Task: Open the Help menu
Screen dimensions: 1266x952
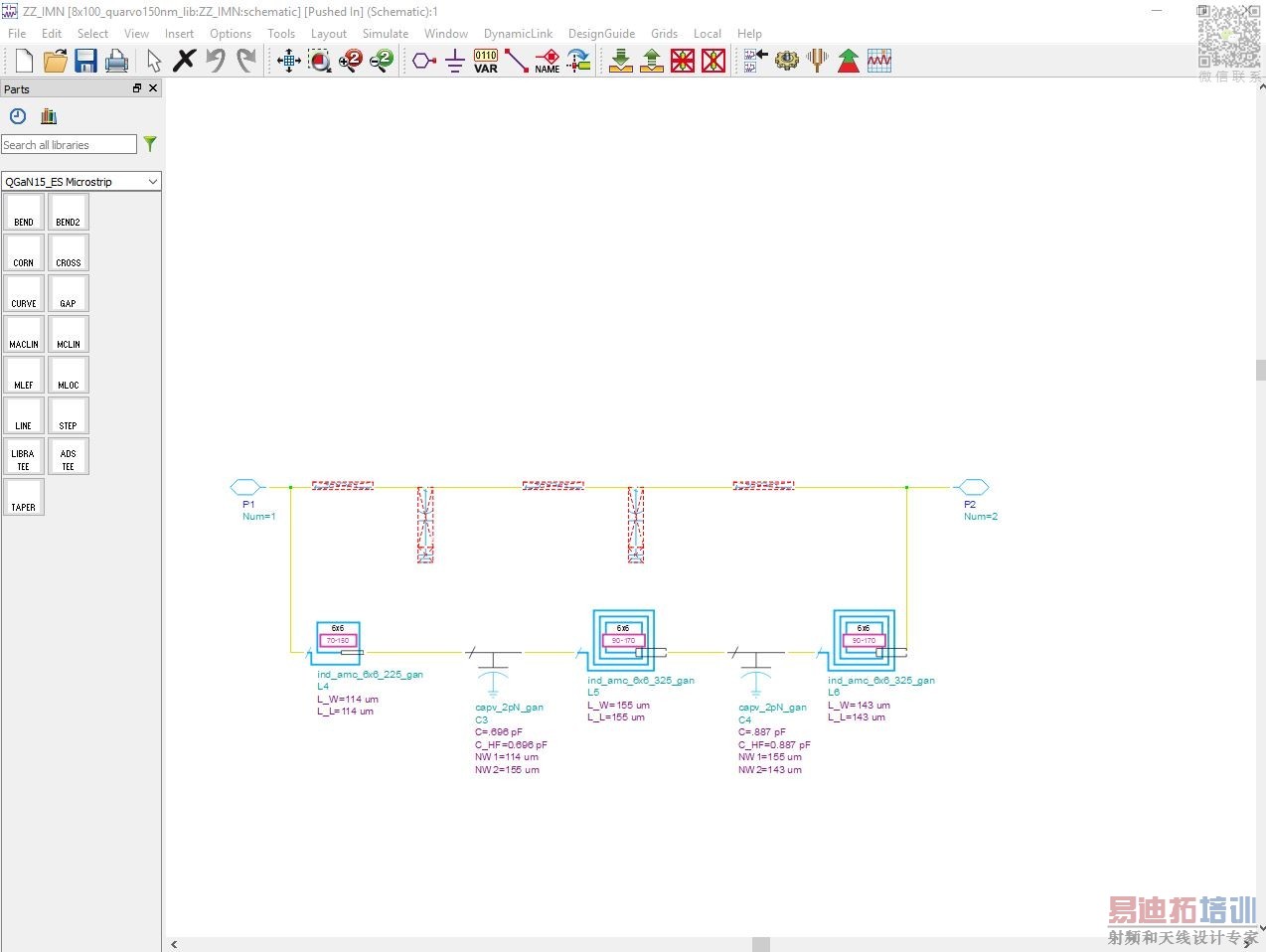Action: pyautogui.click(x=749, y=33)
